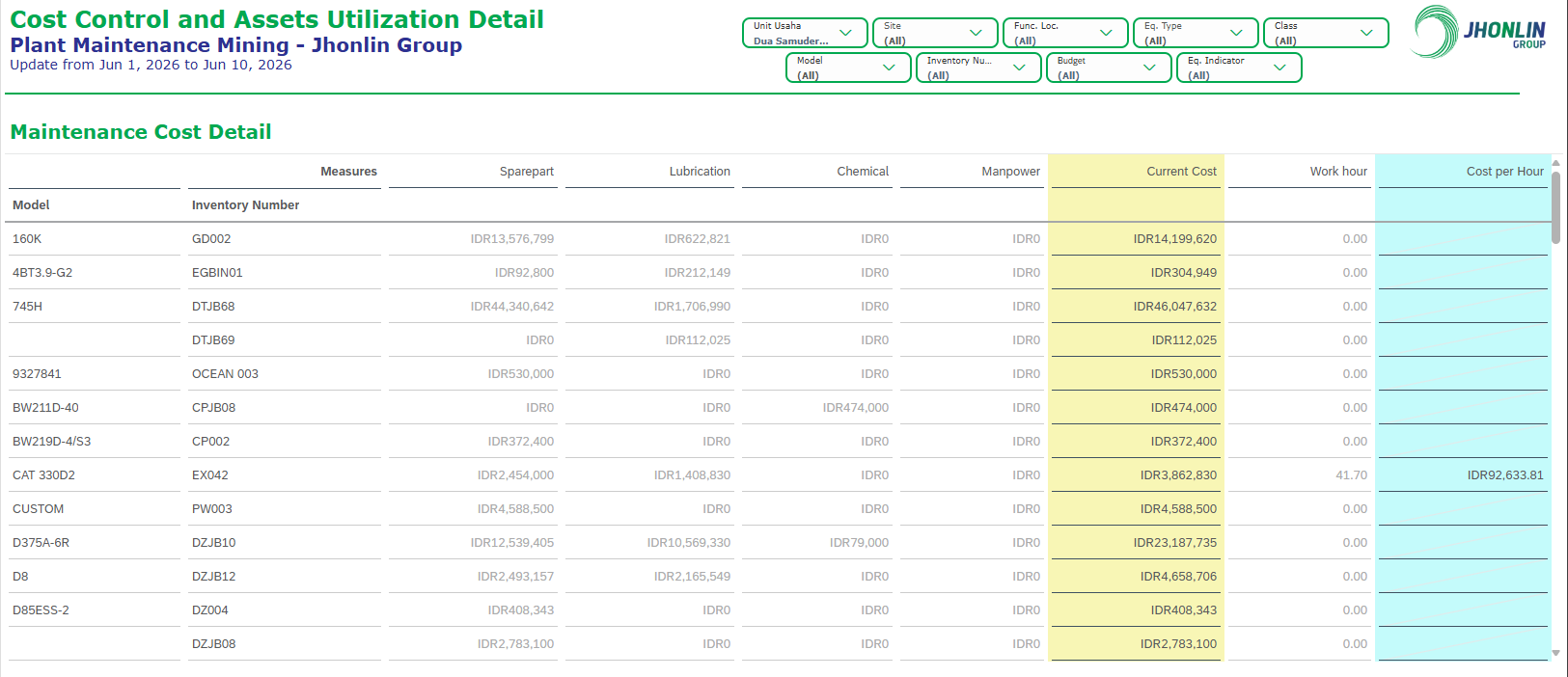Select the Maintenance Cost Detail heading
1568x677 pixels.
point(141,132)
